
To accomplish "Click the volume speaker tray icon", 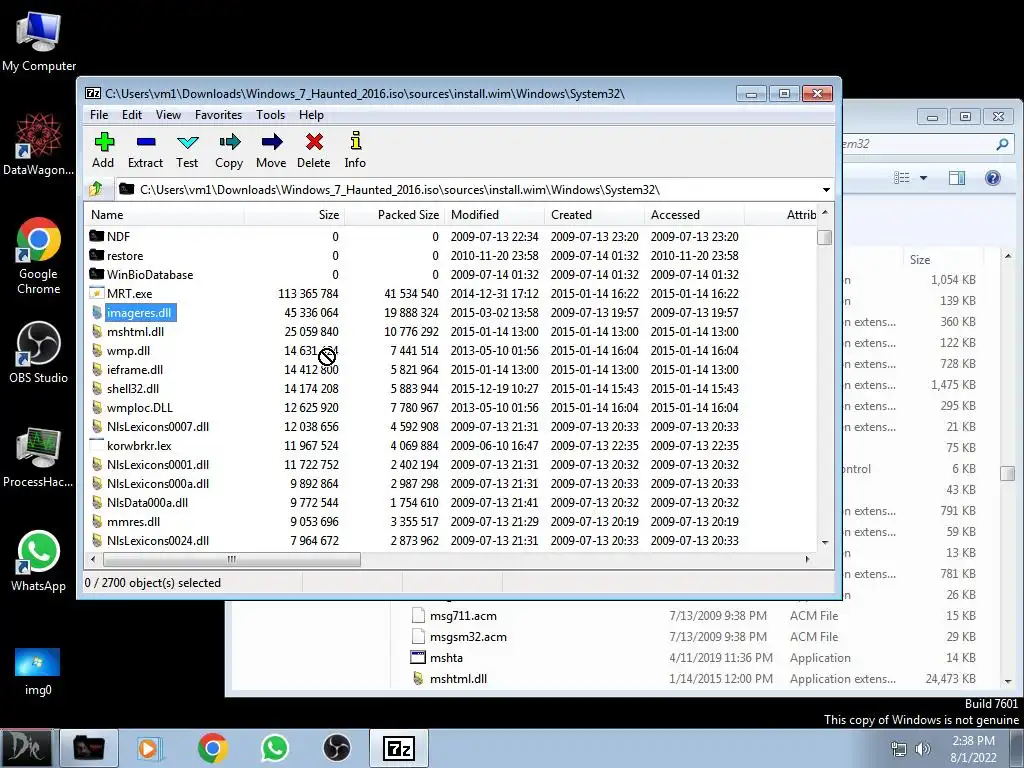I will point(923,749).
